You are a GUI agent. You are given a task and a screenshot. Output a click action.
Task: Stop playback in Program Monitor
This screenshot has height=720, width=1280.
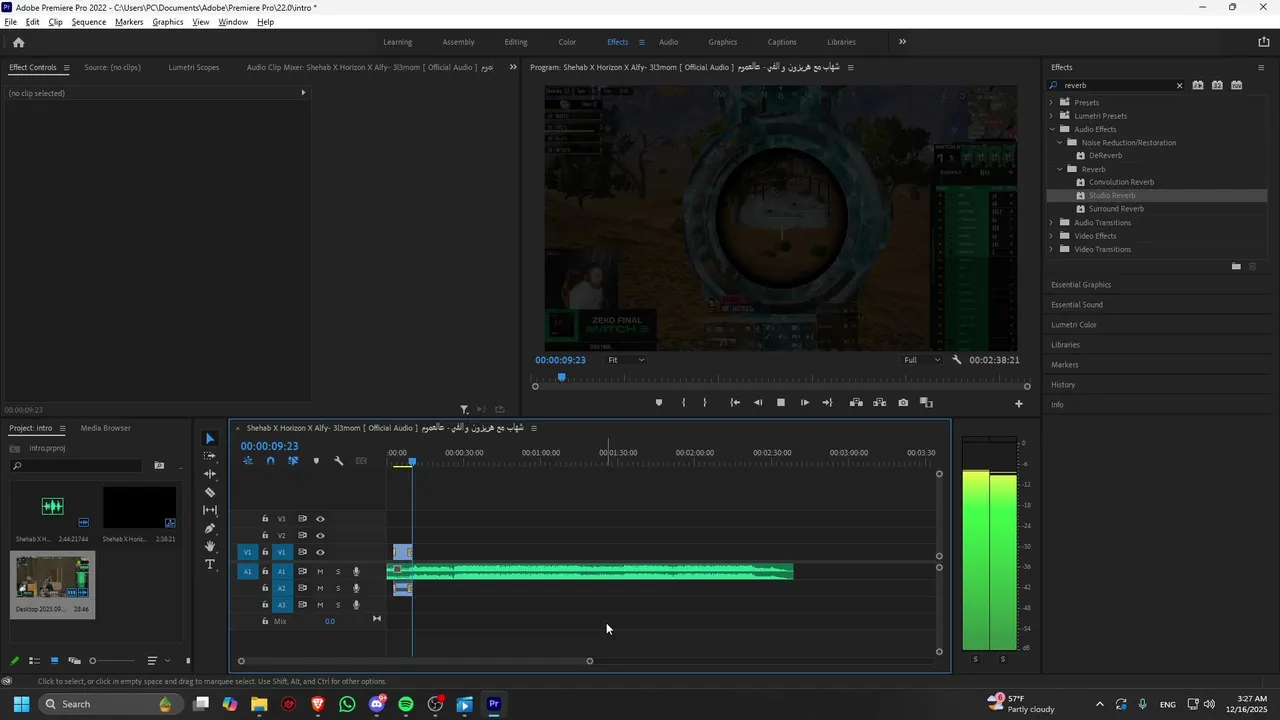coord(781,403)
